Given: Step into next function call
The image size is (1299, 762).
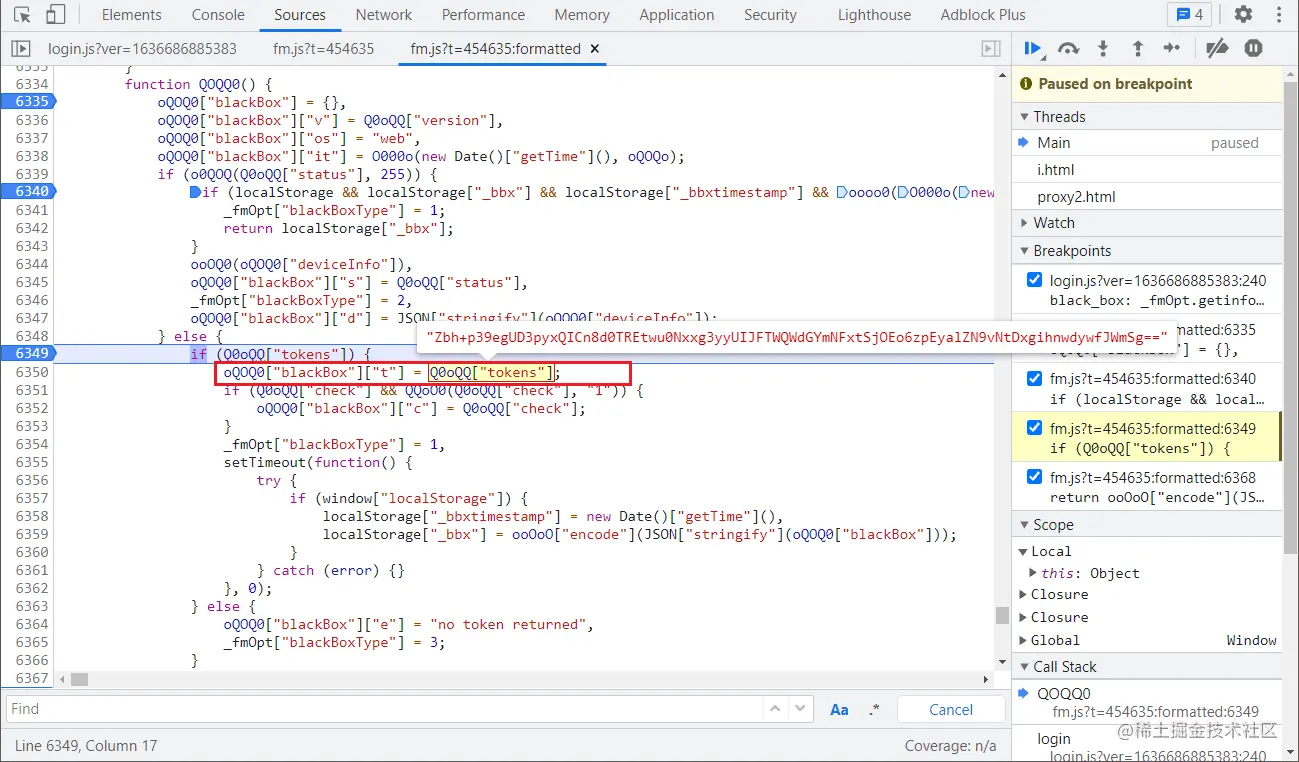Looking at the screenshot, I should [x=1103, y=48].
